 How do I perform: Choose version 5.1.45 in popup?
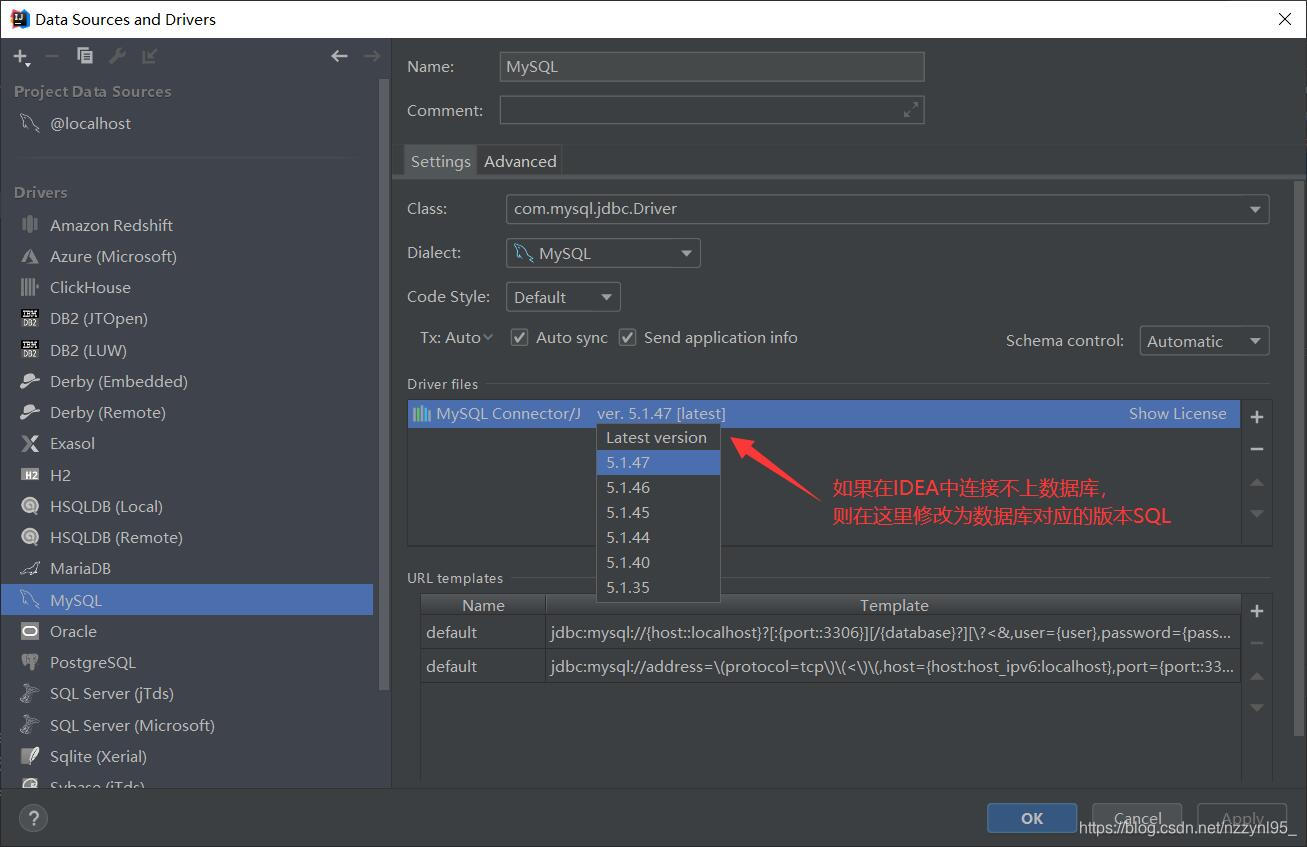click(x=658, y=513)
